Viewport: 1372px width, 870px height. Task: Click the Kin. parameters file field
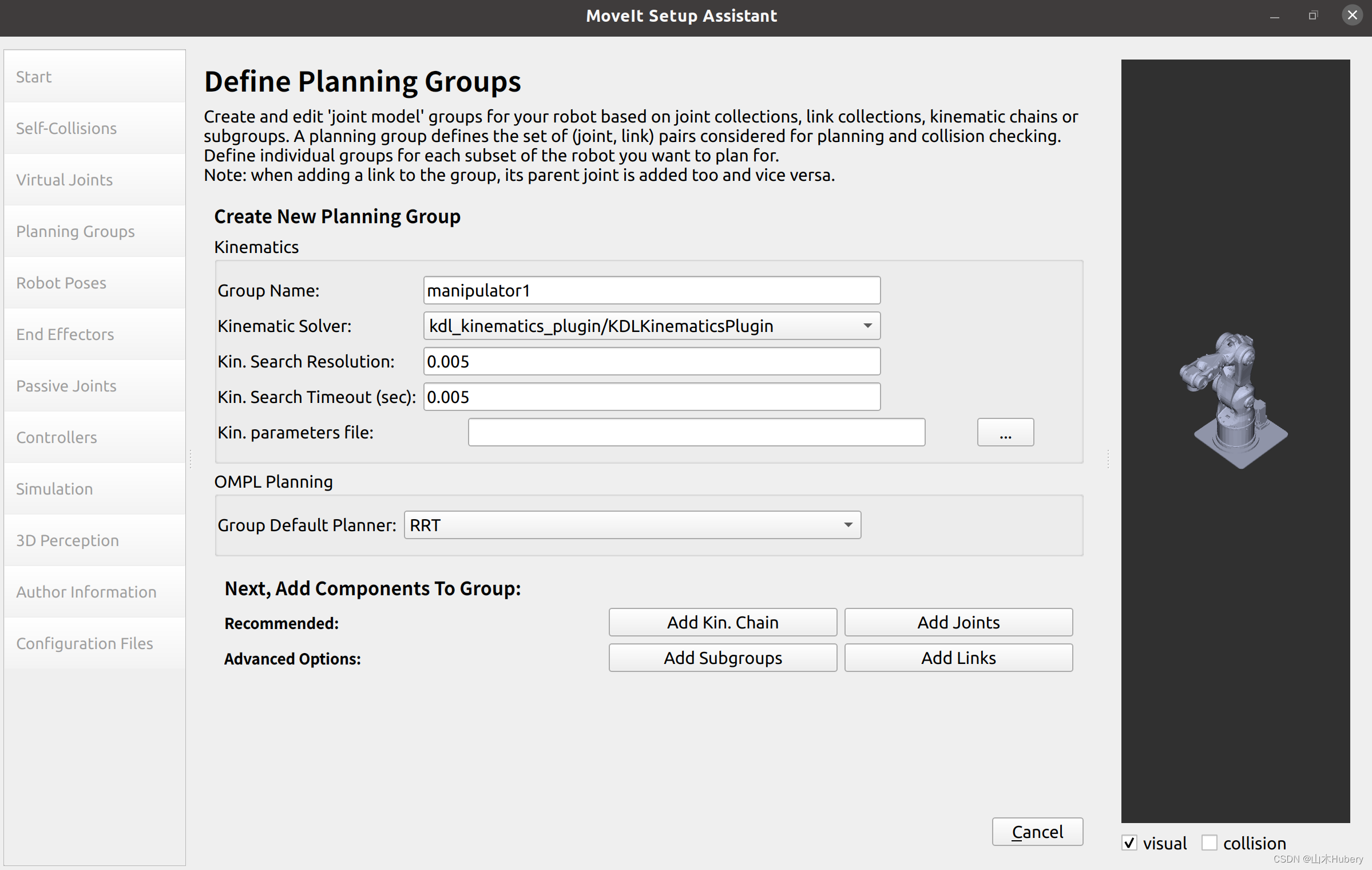click(696, 432)
